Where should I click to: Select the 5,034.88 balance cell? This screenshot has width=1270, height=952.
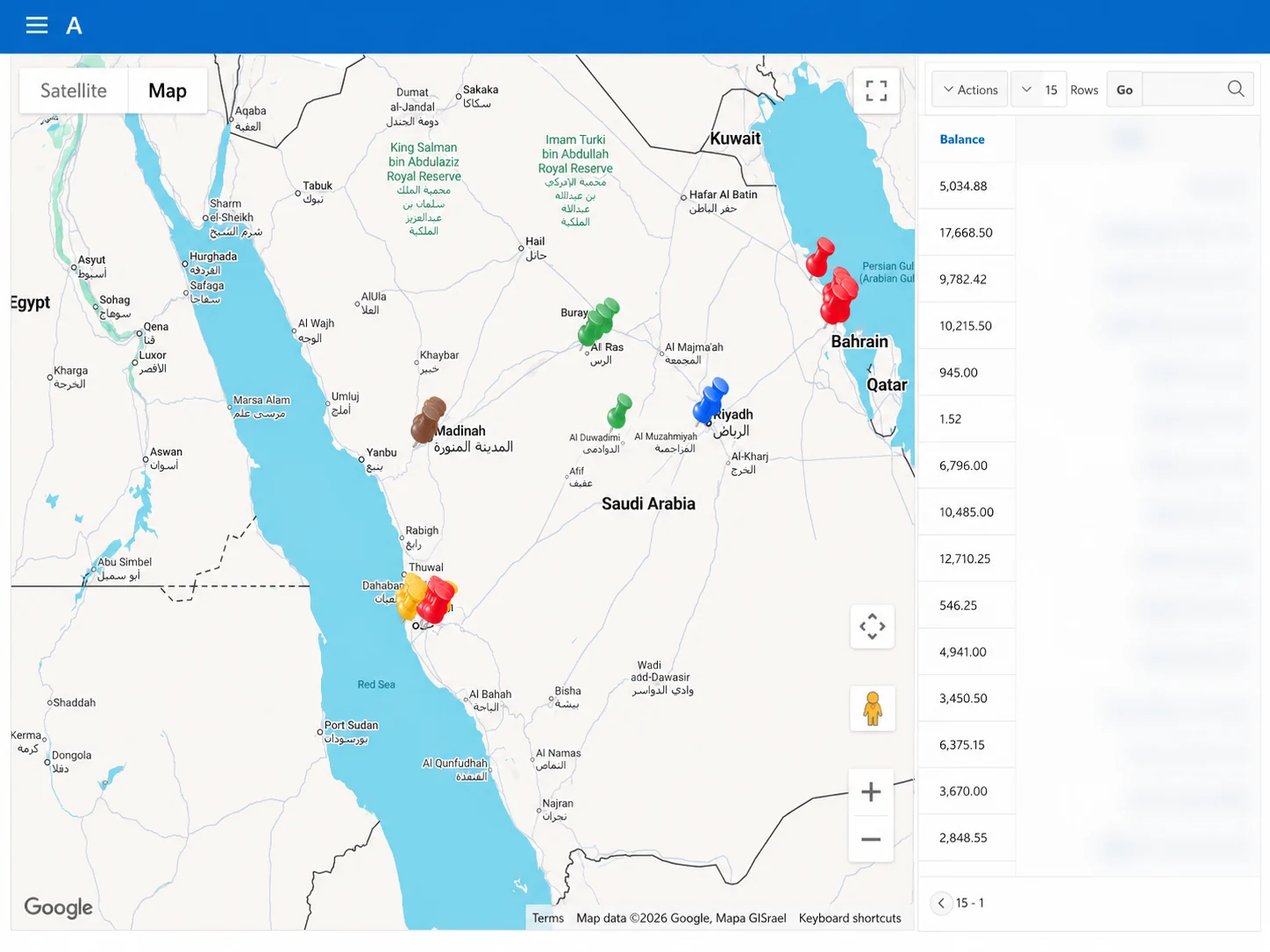[967, 186]
